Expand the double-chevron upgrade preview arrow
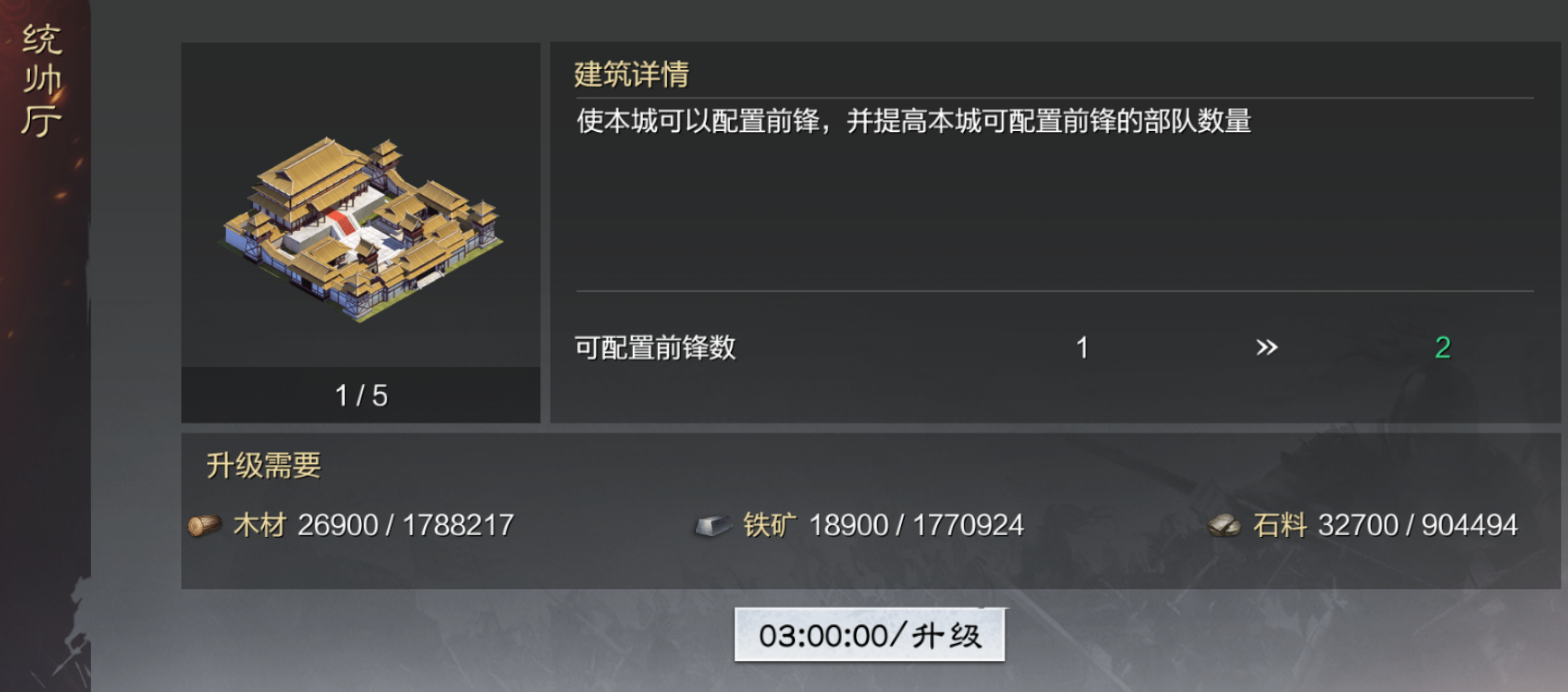 [x=1268, y=346]
